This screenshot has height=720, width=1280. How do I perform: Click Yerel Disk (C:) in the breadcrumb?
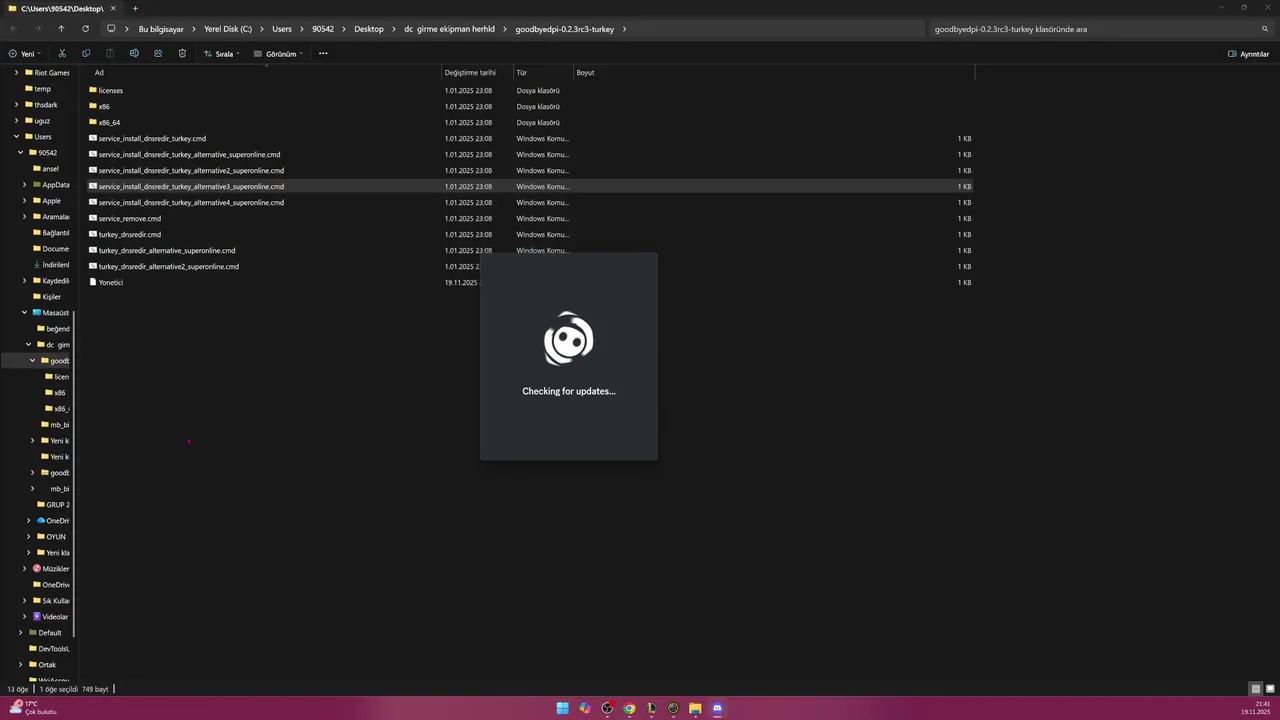pos(228,29)
